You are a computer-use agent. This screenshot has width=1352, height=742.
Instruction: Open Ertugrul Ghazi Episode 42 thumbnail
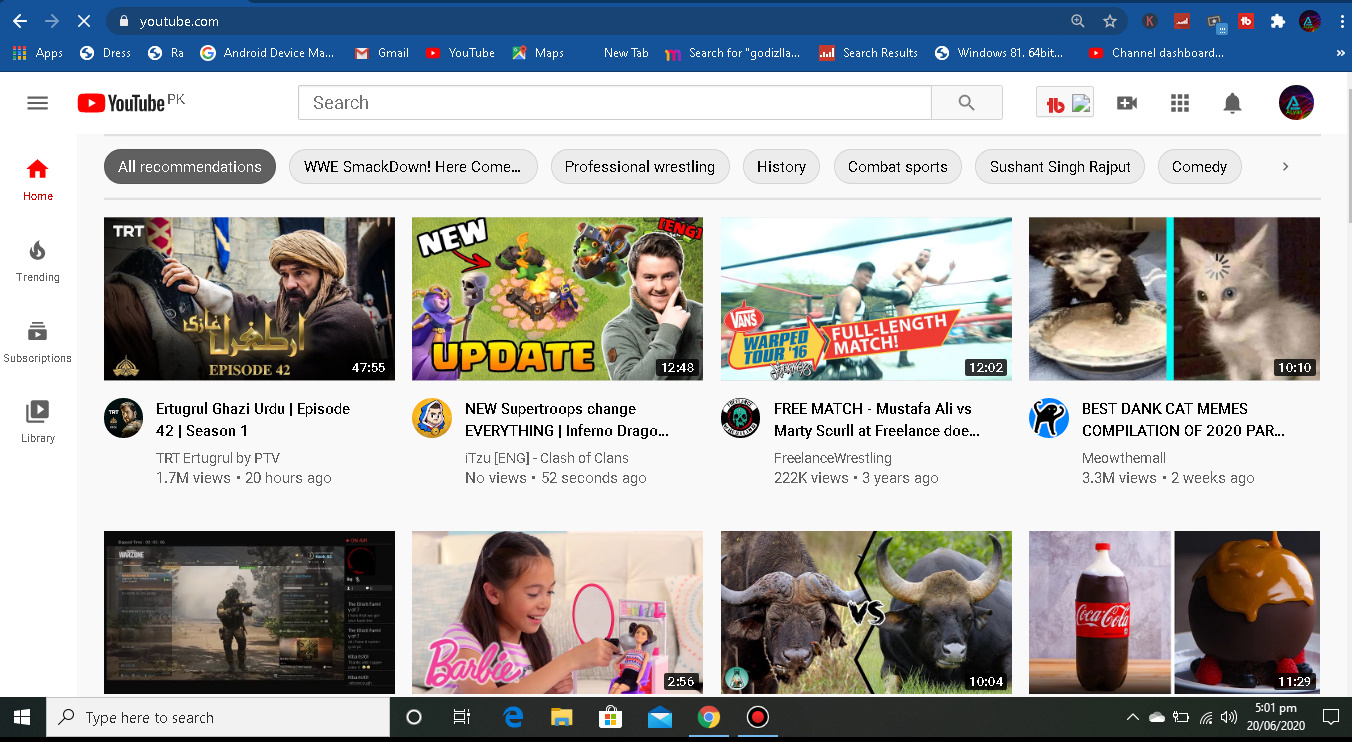(249, 299)
